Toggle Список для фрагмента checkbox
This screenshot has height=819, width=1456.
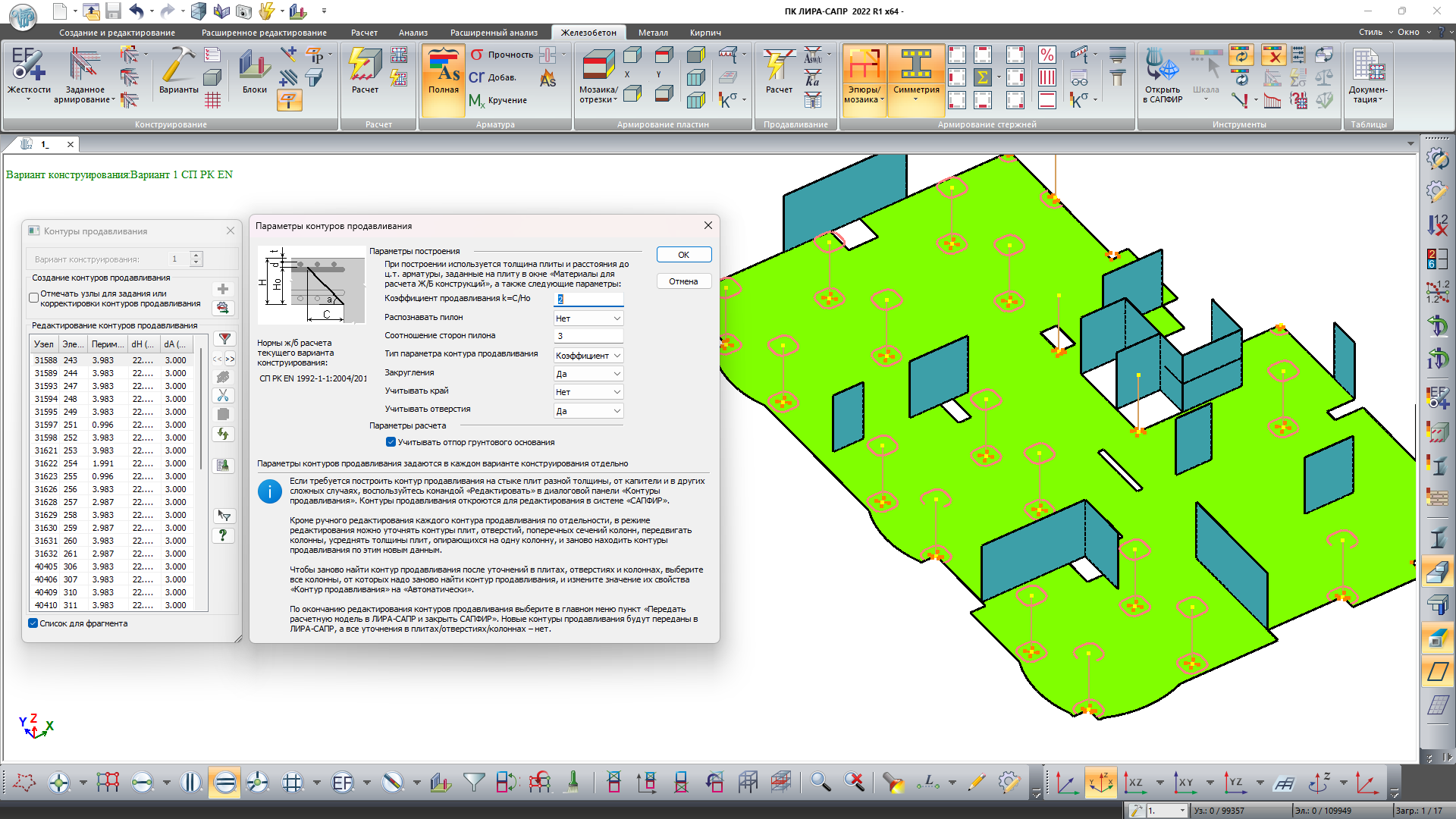click(33, 623)
